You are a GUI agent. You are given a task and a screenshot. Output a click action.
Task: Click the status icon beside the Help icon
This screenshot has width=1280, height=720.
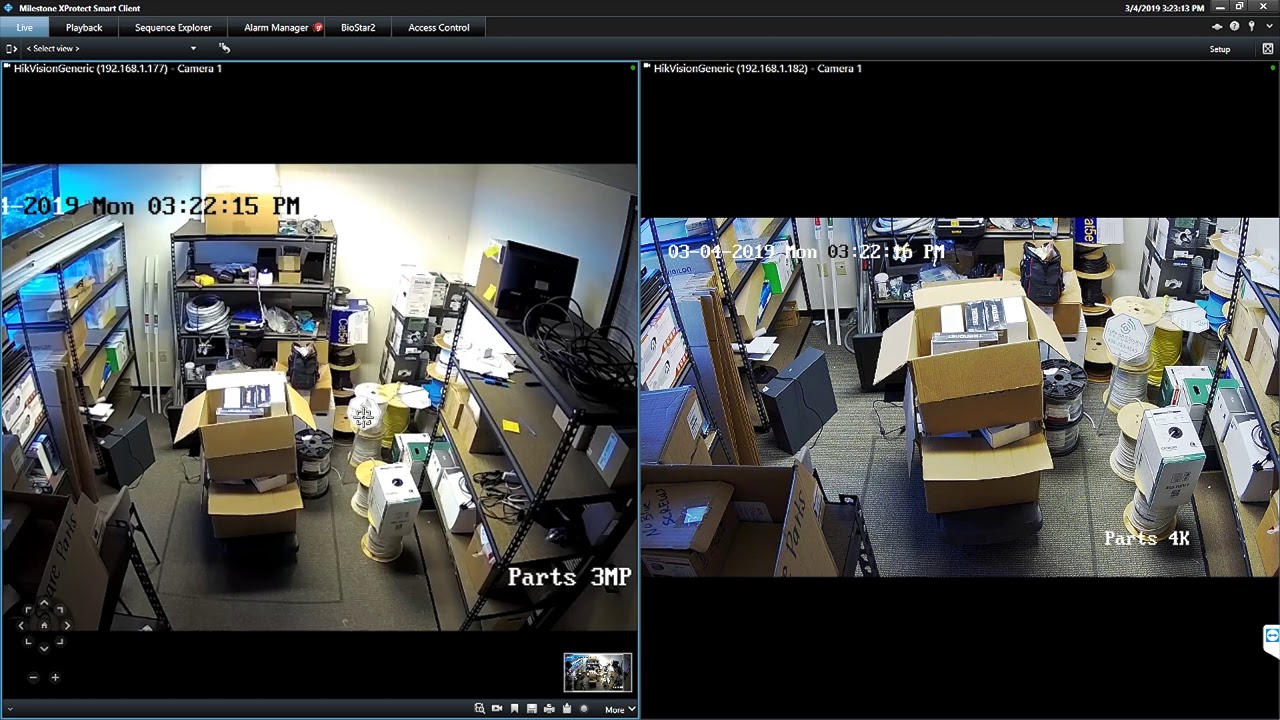tap(1217, 27)
